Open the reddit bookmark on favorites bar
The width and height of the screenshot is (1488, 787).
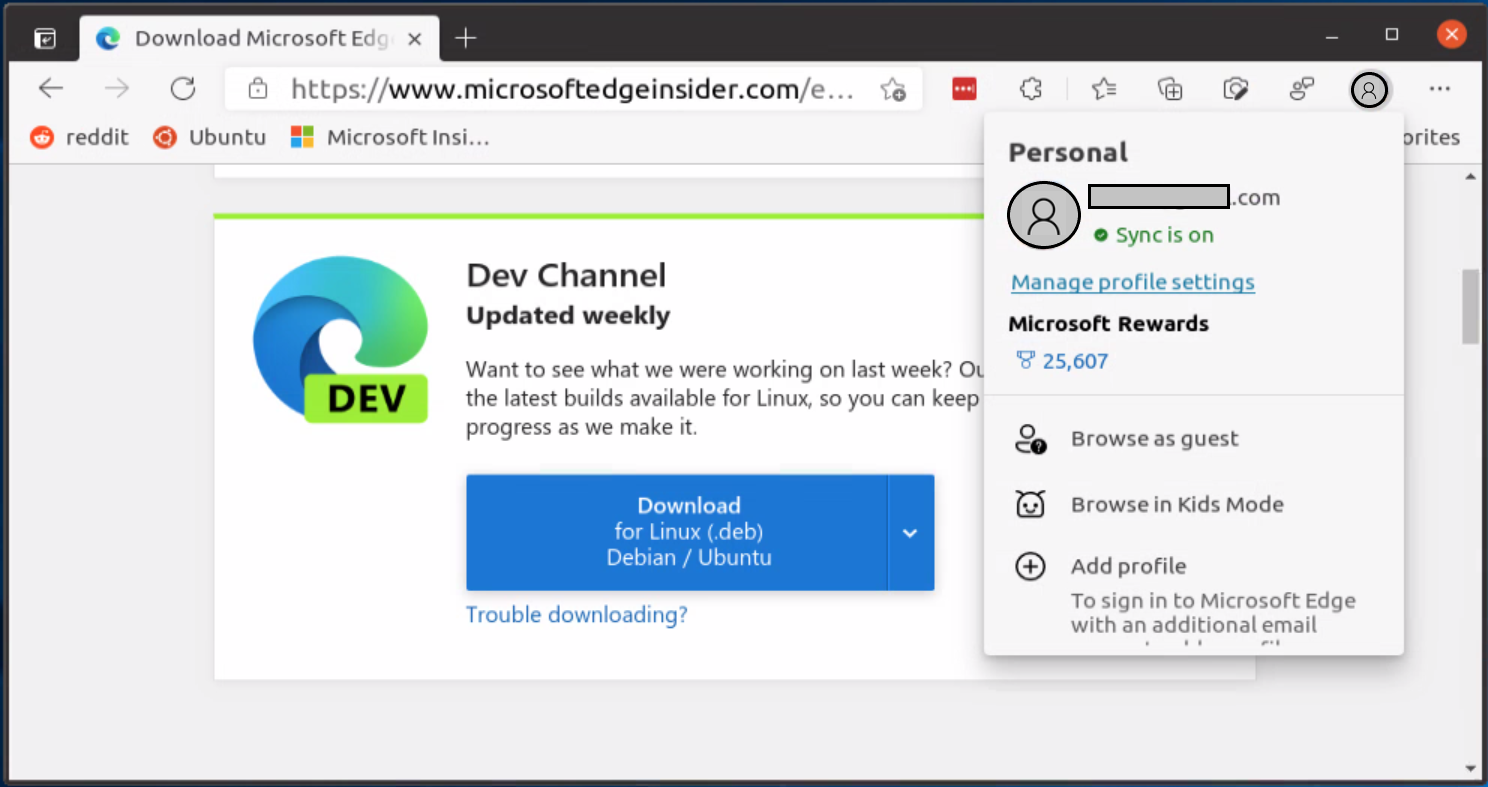(x=79, y=137)
